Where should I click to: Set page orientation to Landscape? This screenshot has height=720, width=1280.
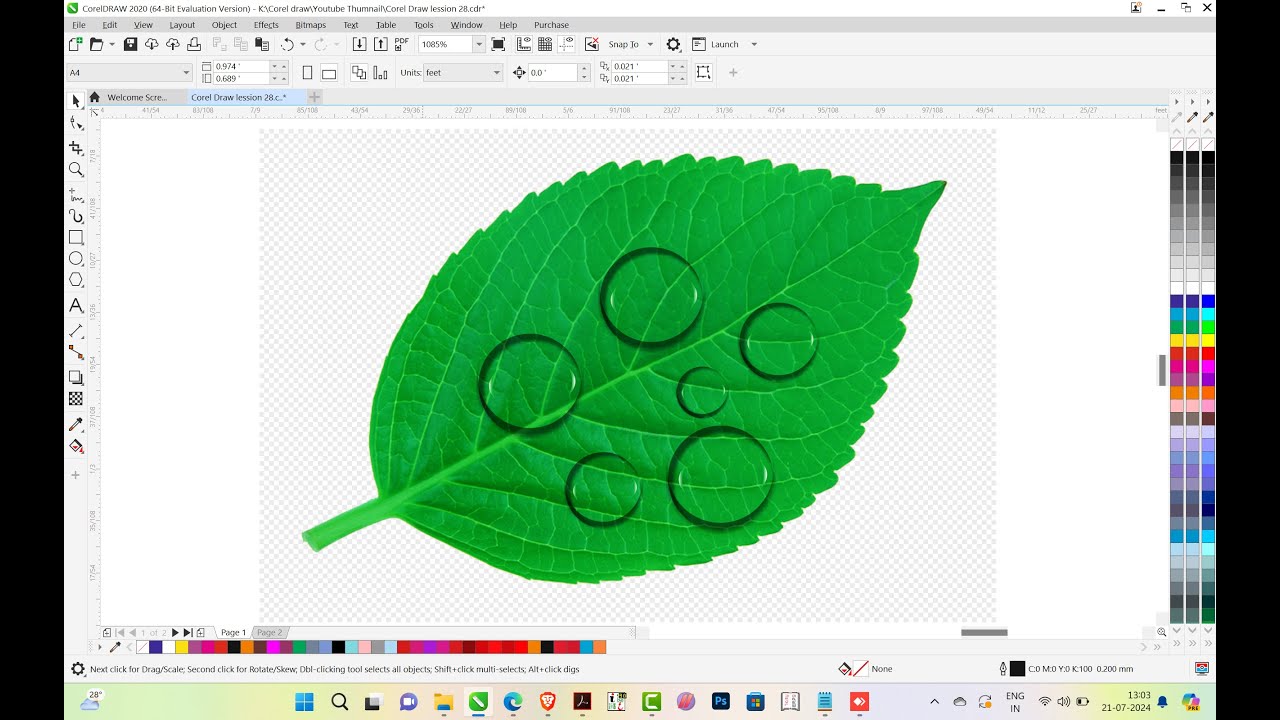coord(329,73)
